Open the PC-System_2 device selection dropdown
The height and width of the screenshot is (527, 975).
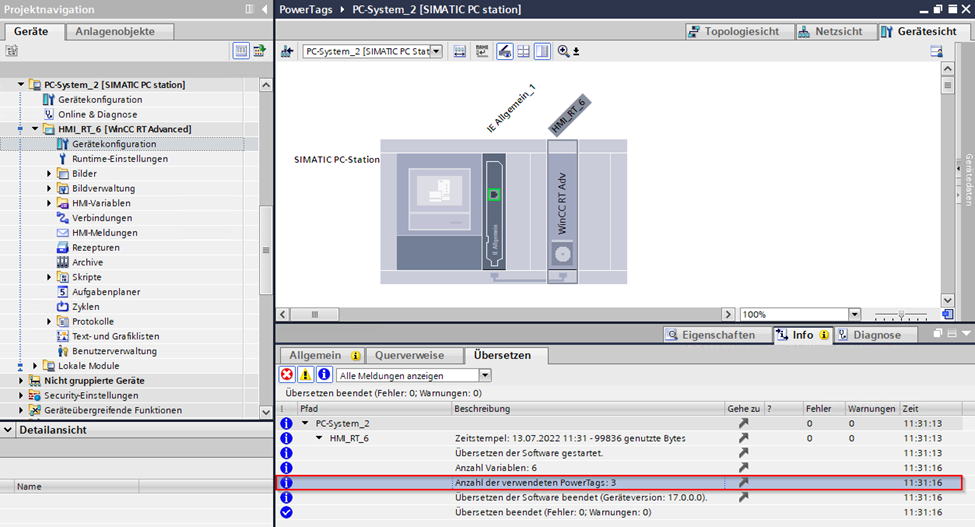[436, 51]
